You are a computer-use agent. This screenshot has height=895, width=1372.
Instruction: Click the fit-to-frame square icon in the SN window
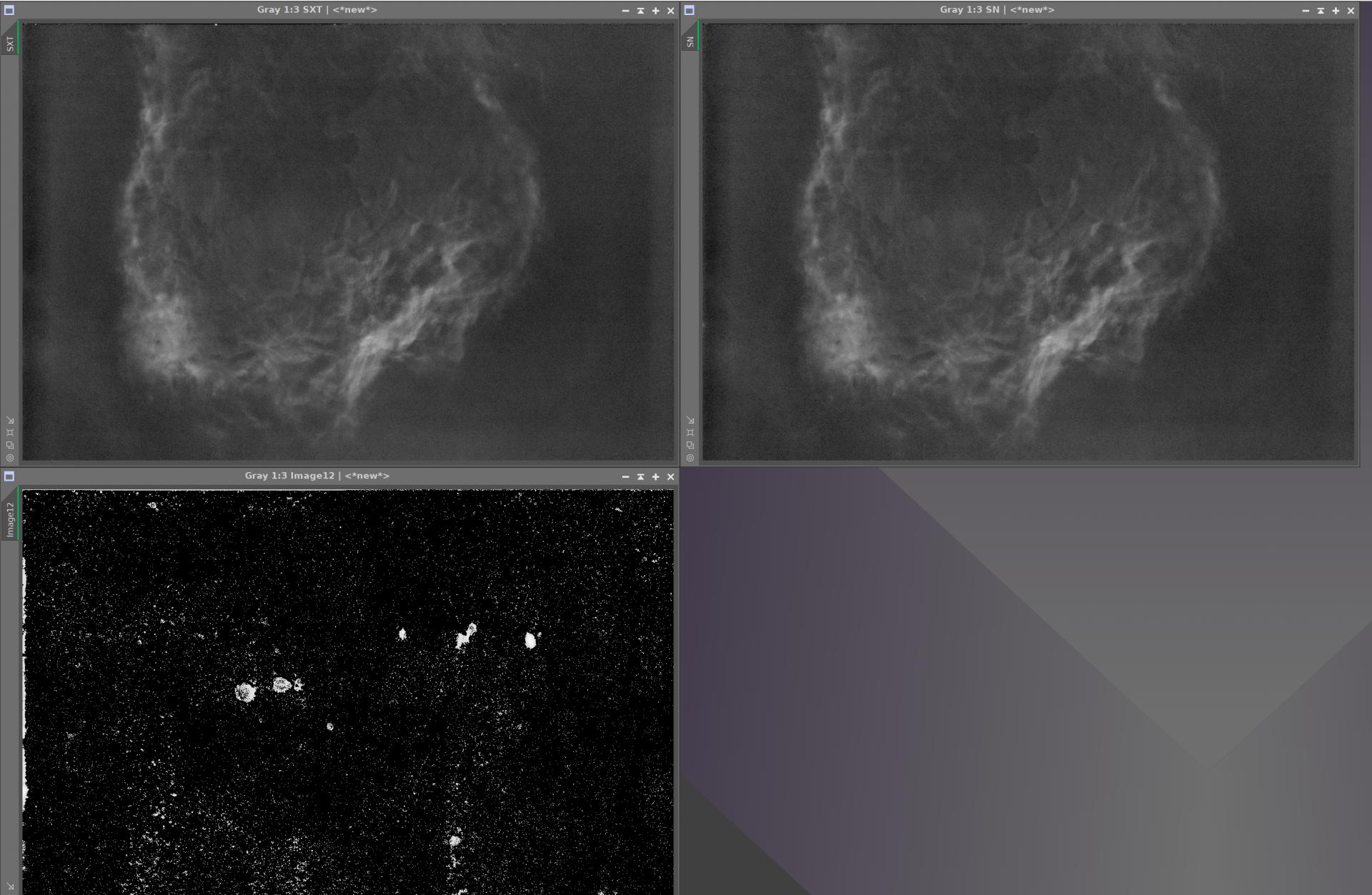(690, 433)
